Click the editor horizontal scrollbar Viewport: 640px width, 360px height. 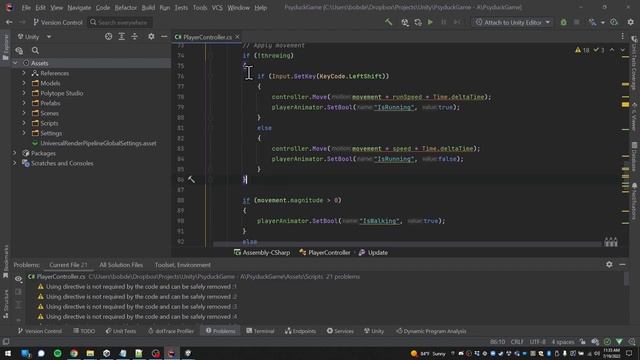click(407, 244)
